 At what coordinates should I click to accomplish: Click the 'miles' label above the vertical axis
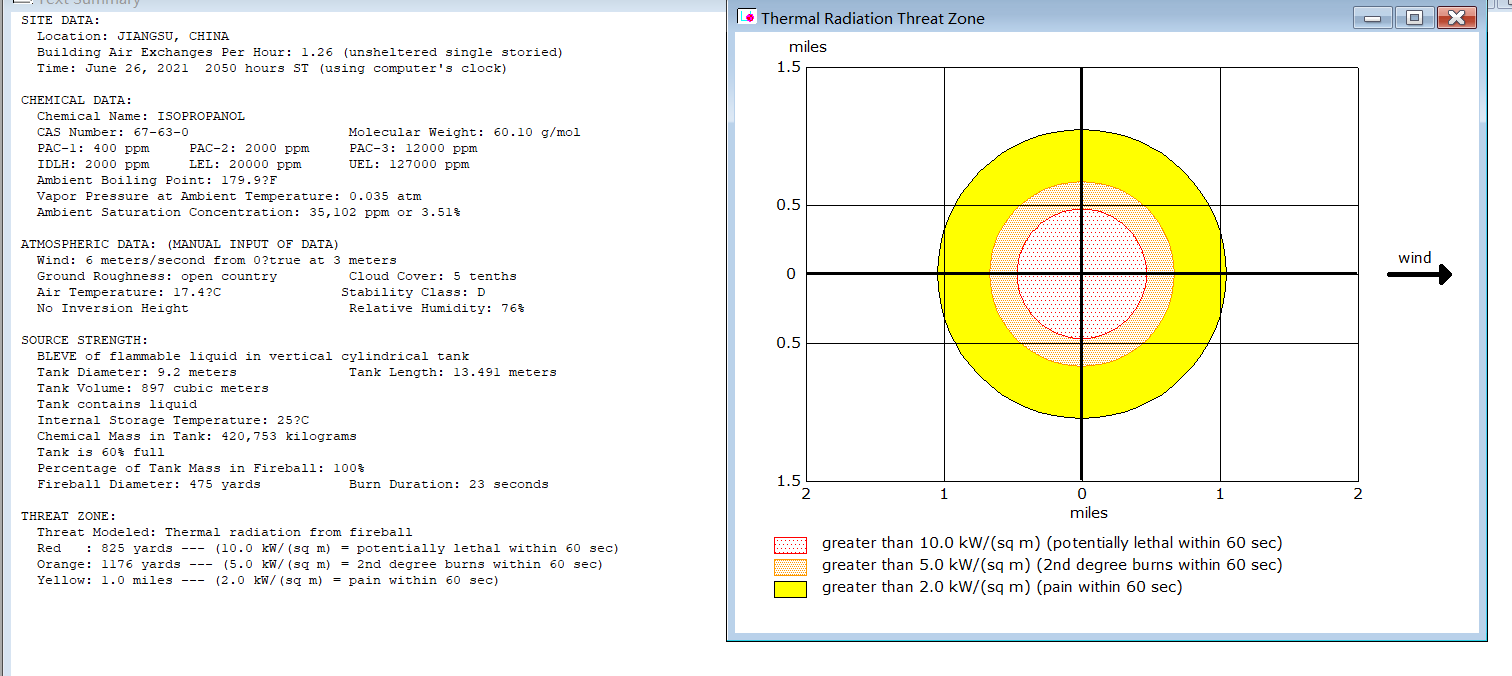pos(808,47)
